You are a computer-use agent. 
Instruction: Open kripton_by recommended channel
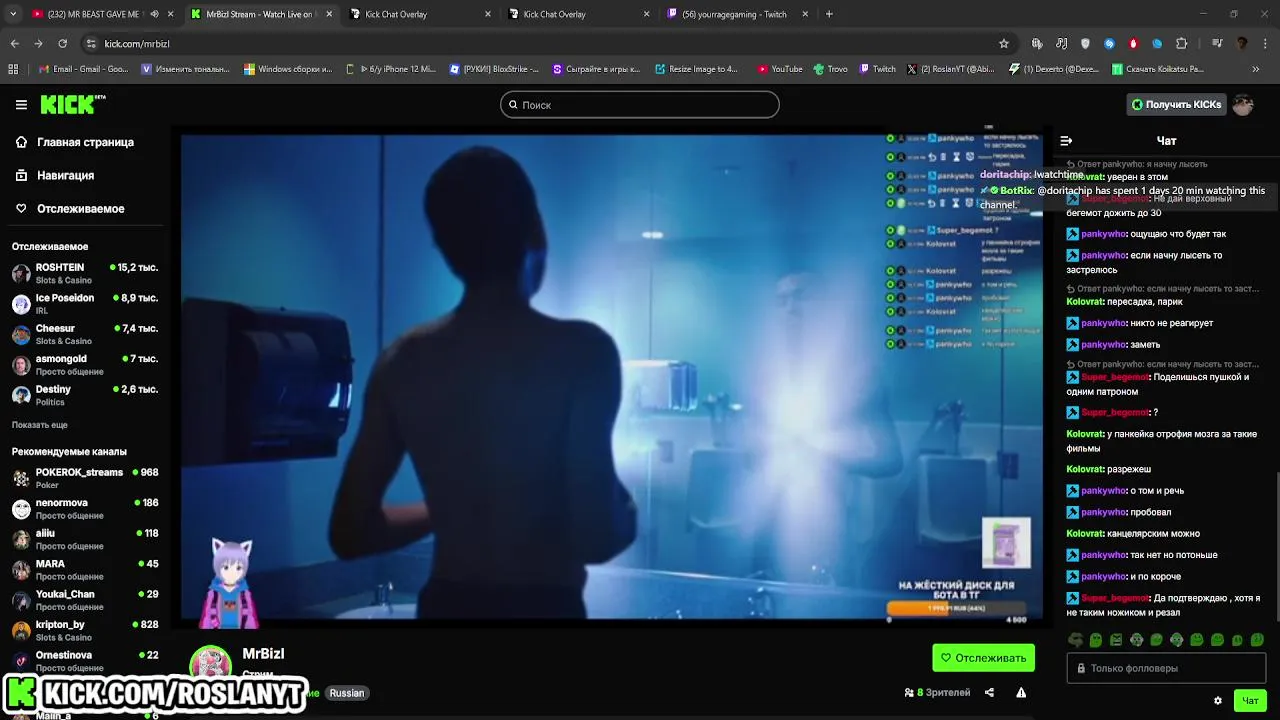tap(85, 630)
